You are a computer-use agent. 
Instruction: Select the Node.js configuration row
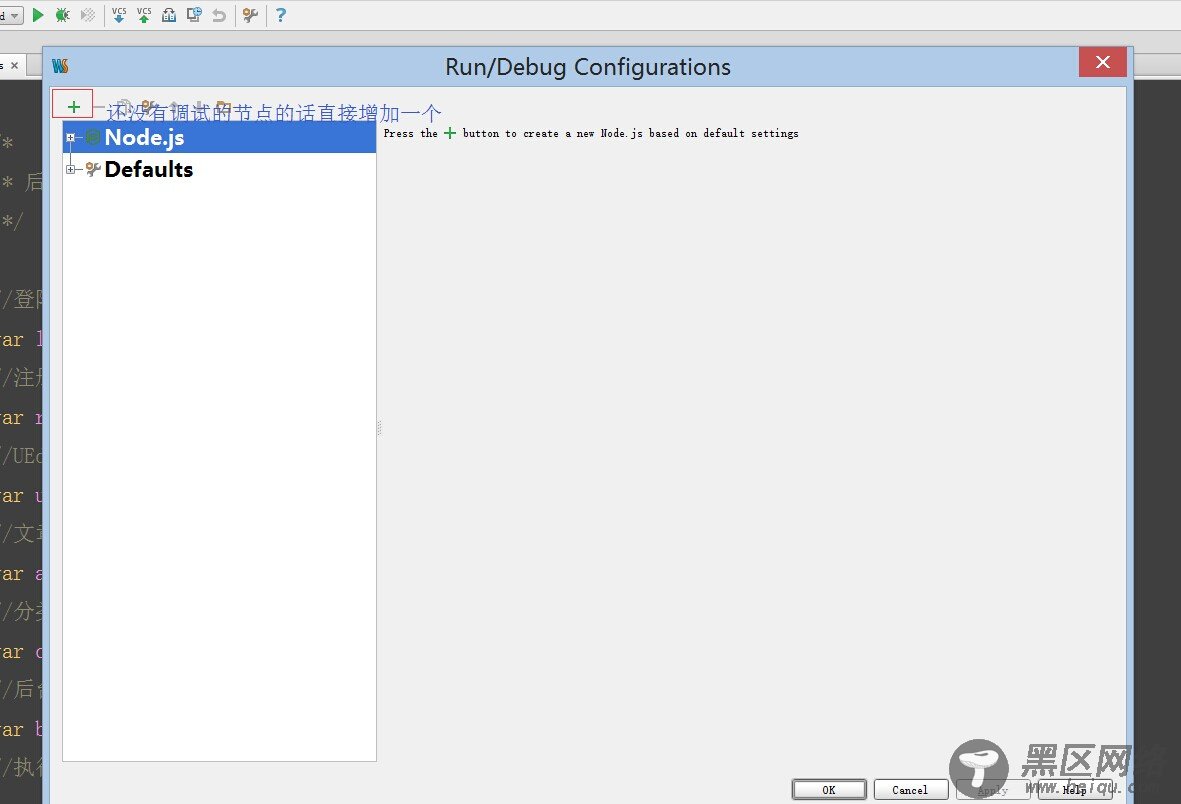click(x=219, y=137)
